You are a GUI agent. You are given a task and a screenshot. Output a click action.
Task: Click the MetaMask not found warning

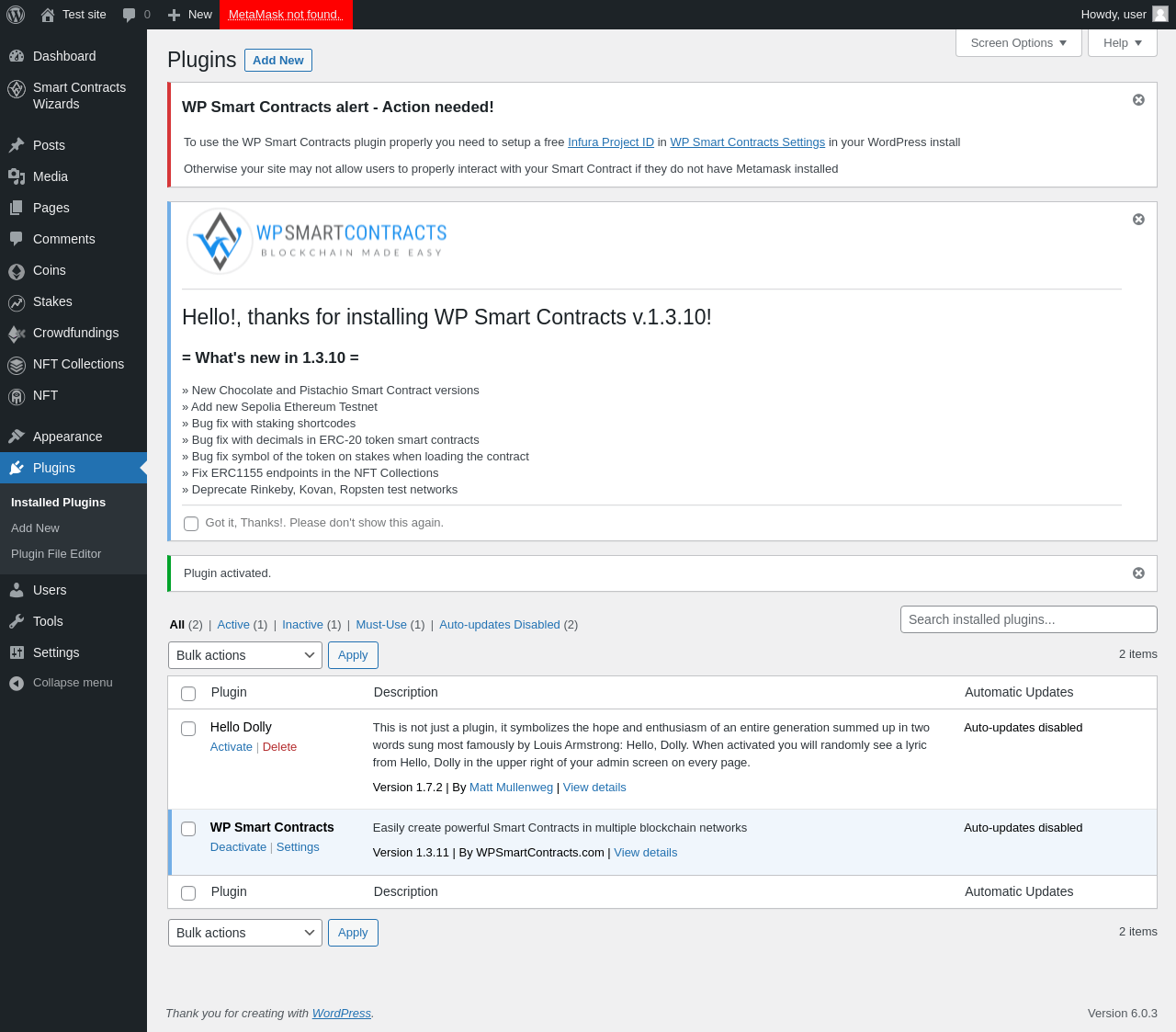click(286, 15)
